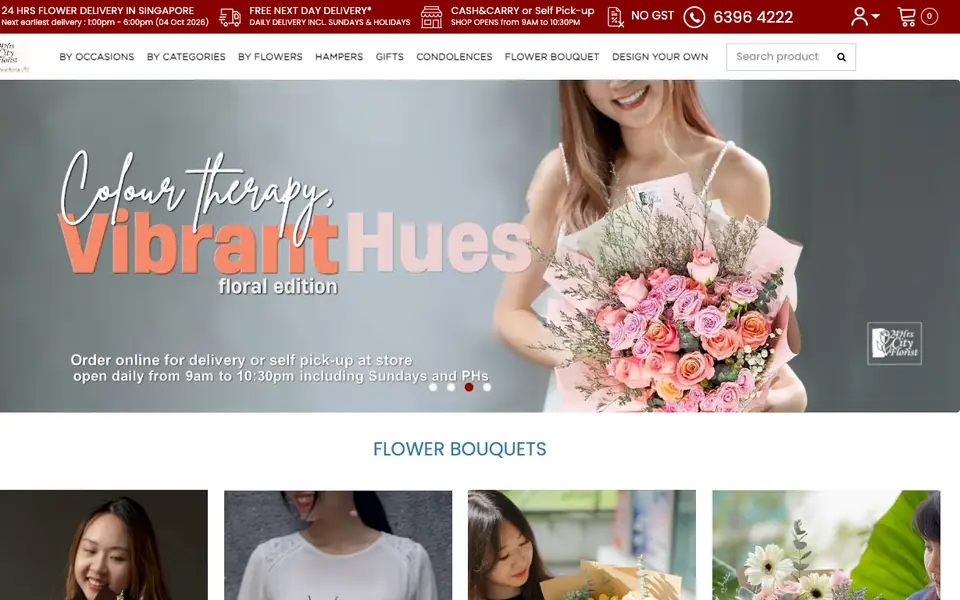Open fourth bouquet thumbnail with white gerberas
Image resolution: width=960 pixels, height=600 pixels.
826,545
